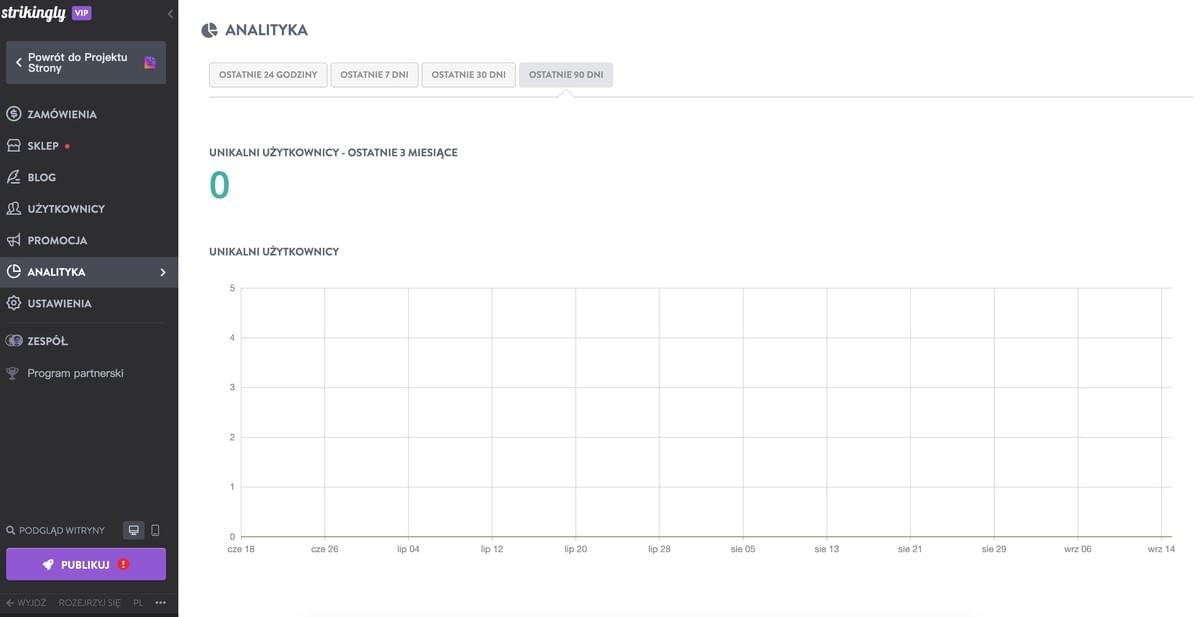Switch to mobile preview mode

point(155,531)
